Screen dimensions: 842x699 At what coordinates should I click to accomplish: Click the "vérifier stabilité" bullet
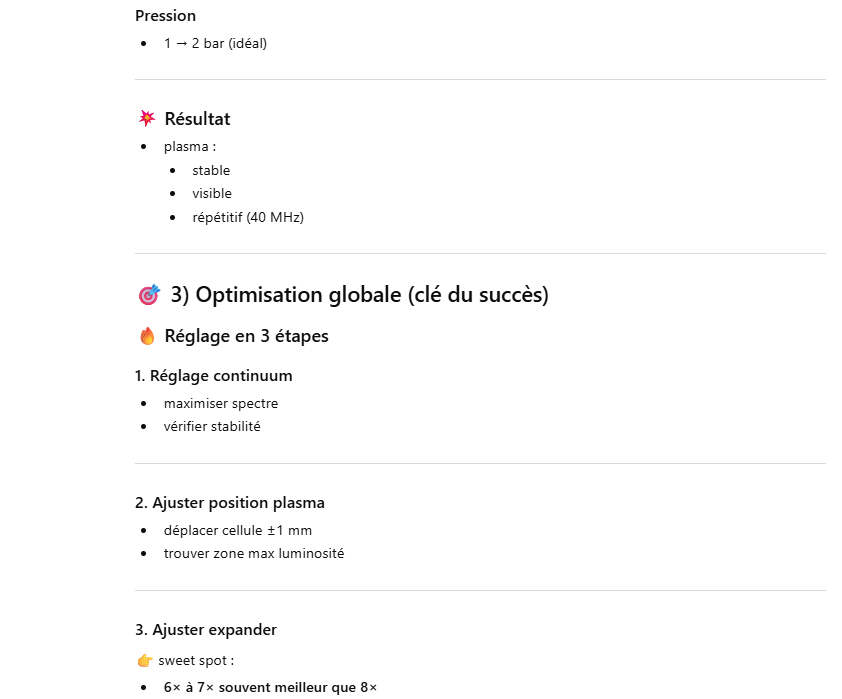tap(212, 427)
